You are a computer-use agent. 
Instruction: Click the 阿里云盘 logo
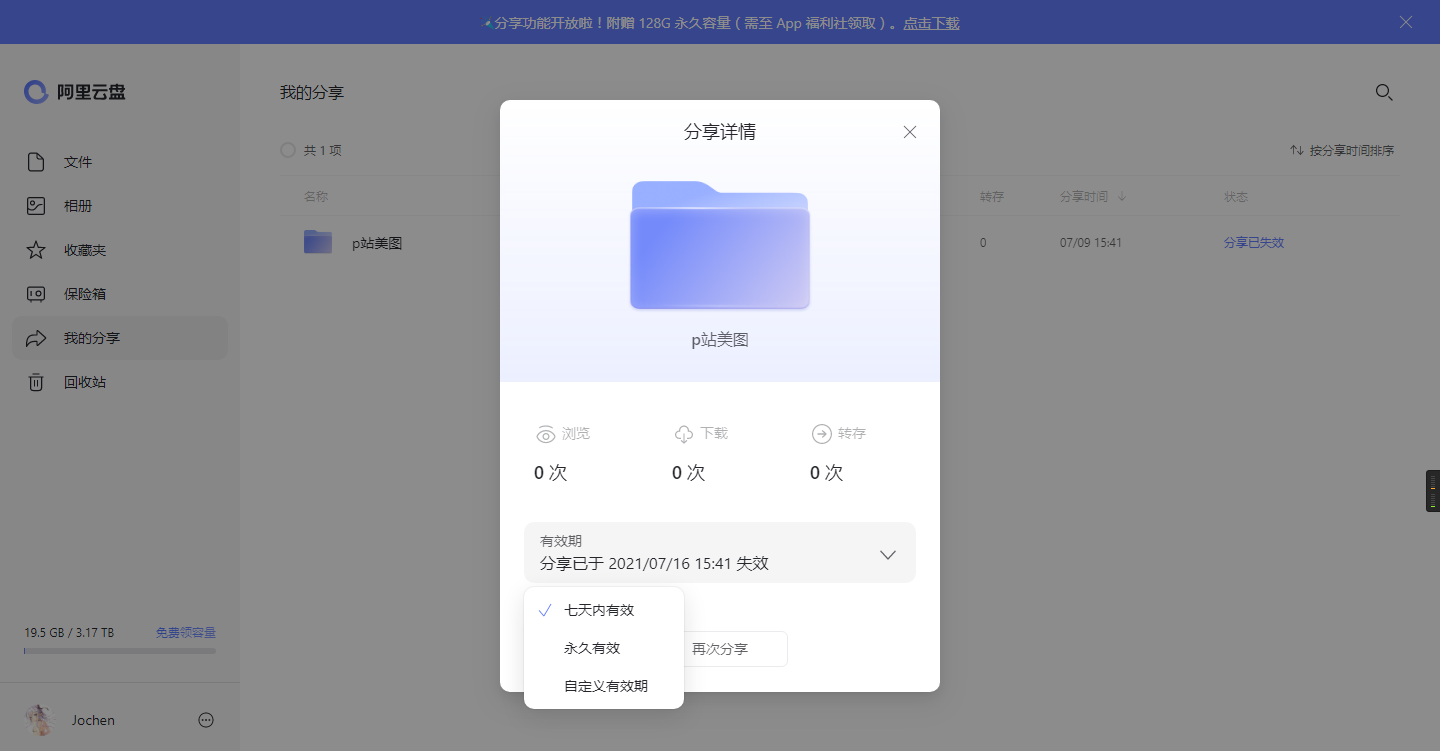(75, 92)
